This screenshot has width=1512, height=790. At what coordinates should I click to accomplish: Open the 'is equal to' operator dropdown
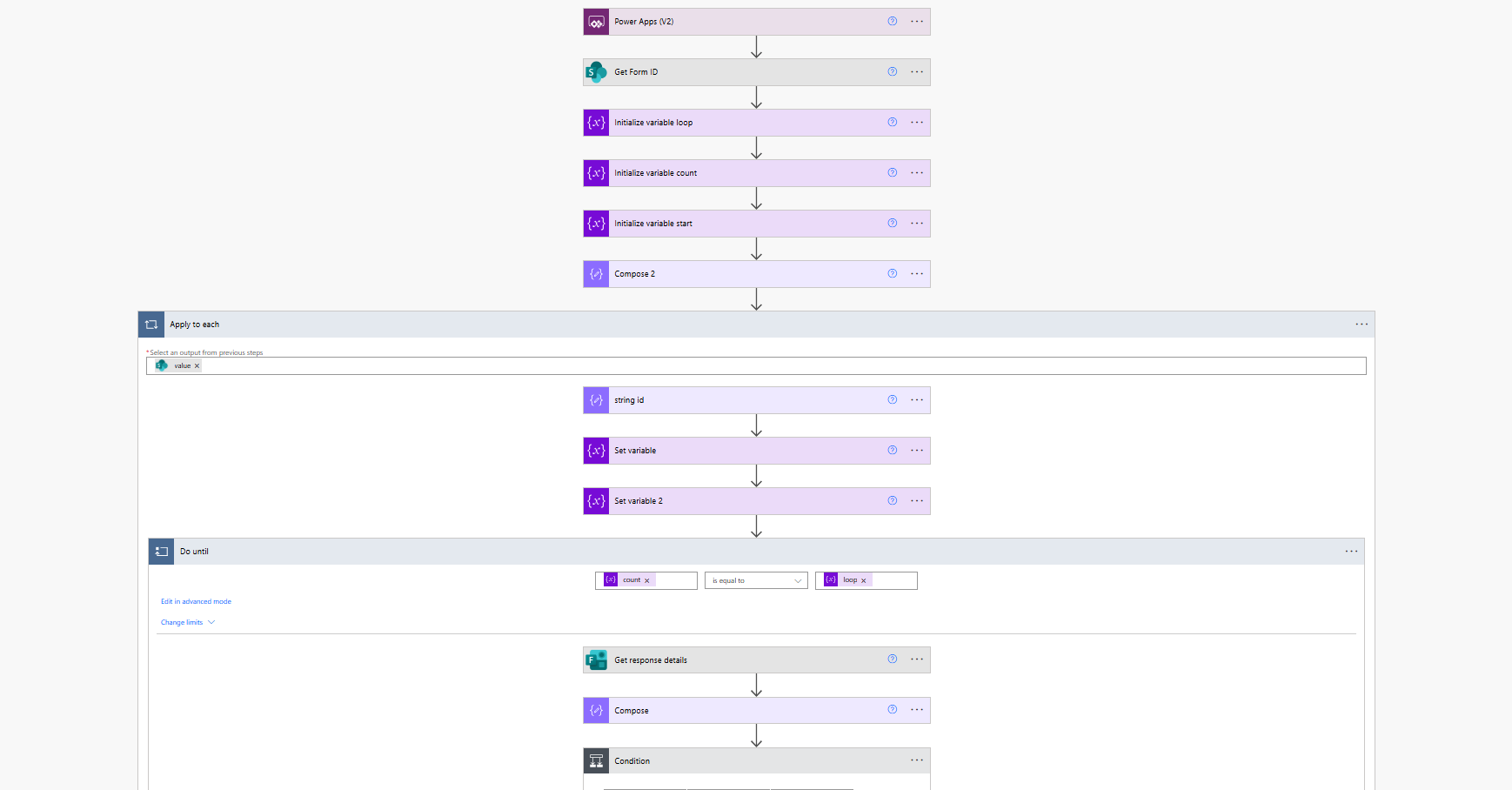point(756,580)
